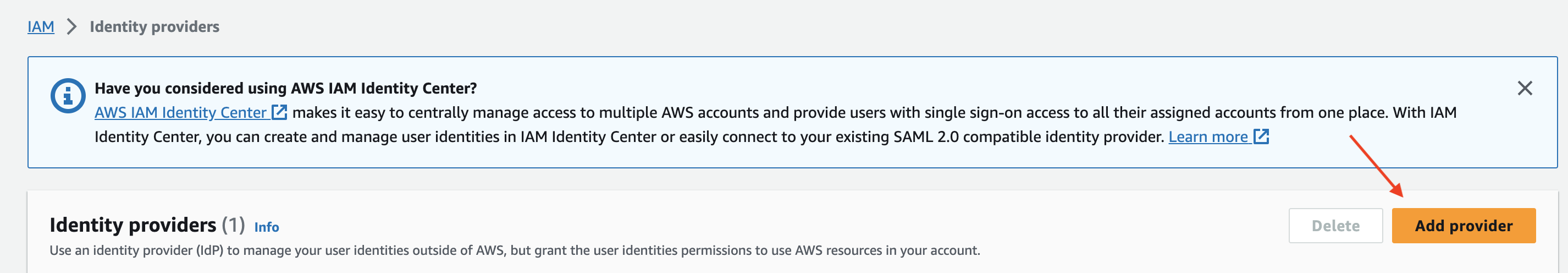Click the Identity providers section heading
The image size is (1568, 273).
[132, 225]
